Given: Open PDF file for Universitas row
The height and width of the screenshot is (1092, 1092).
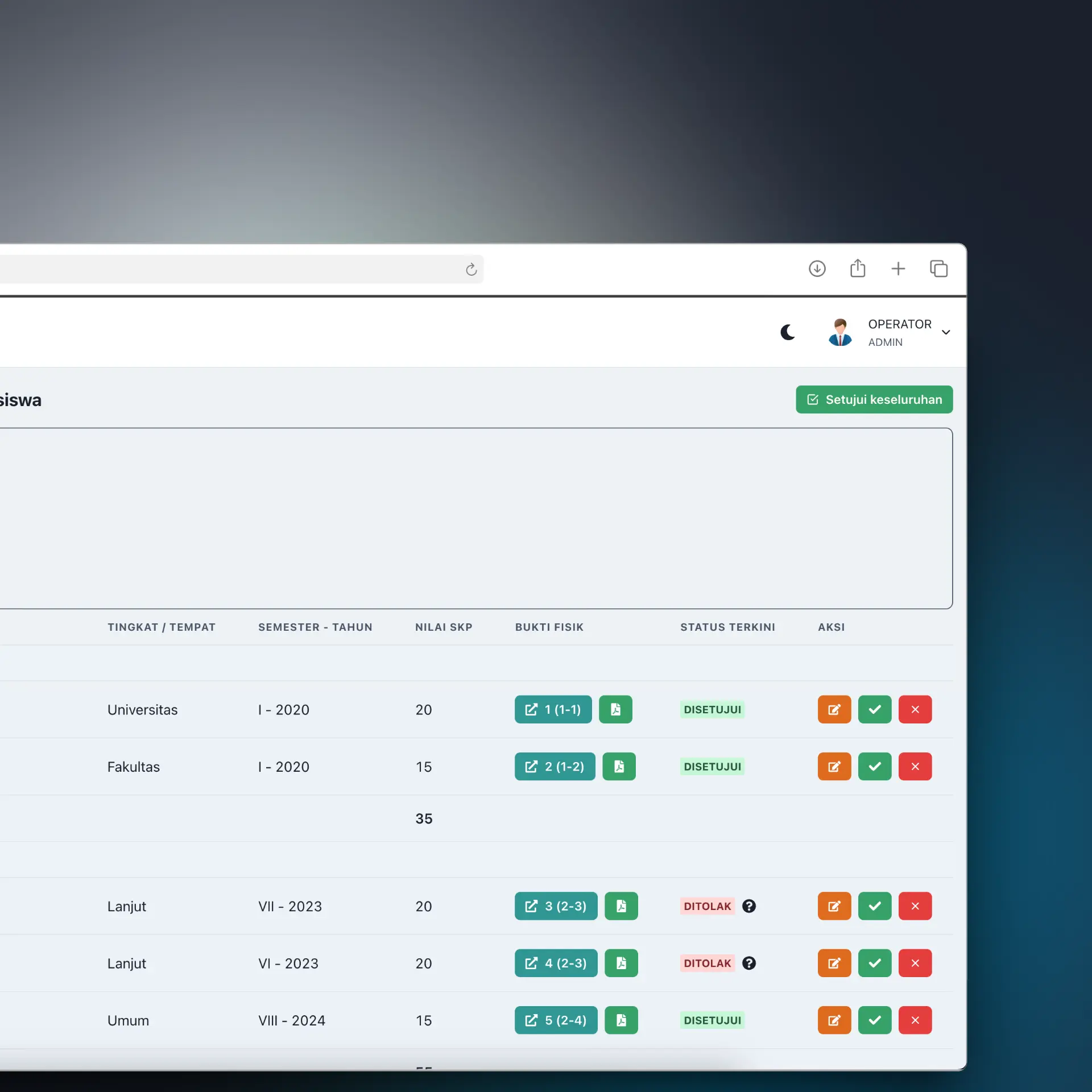Looking at the screenshot, I should click(x=615, y=709).
